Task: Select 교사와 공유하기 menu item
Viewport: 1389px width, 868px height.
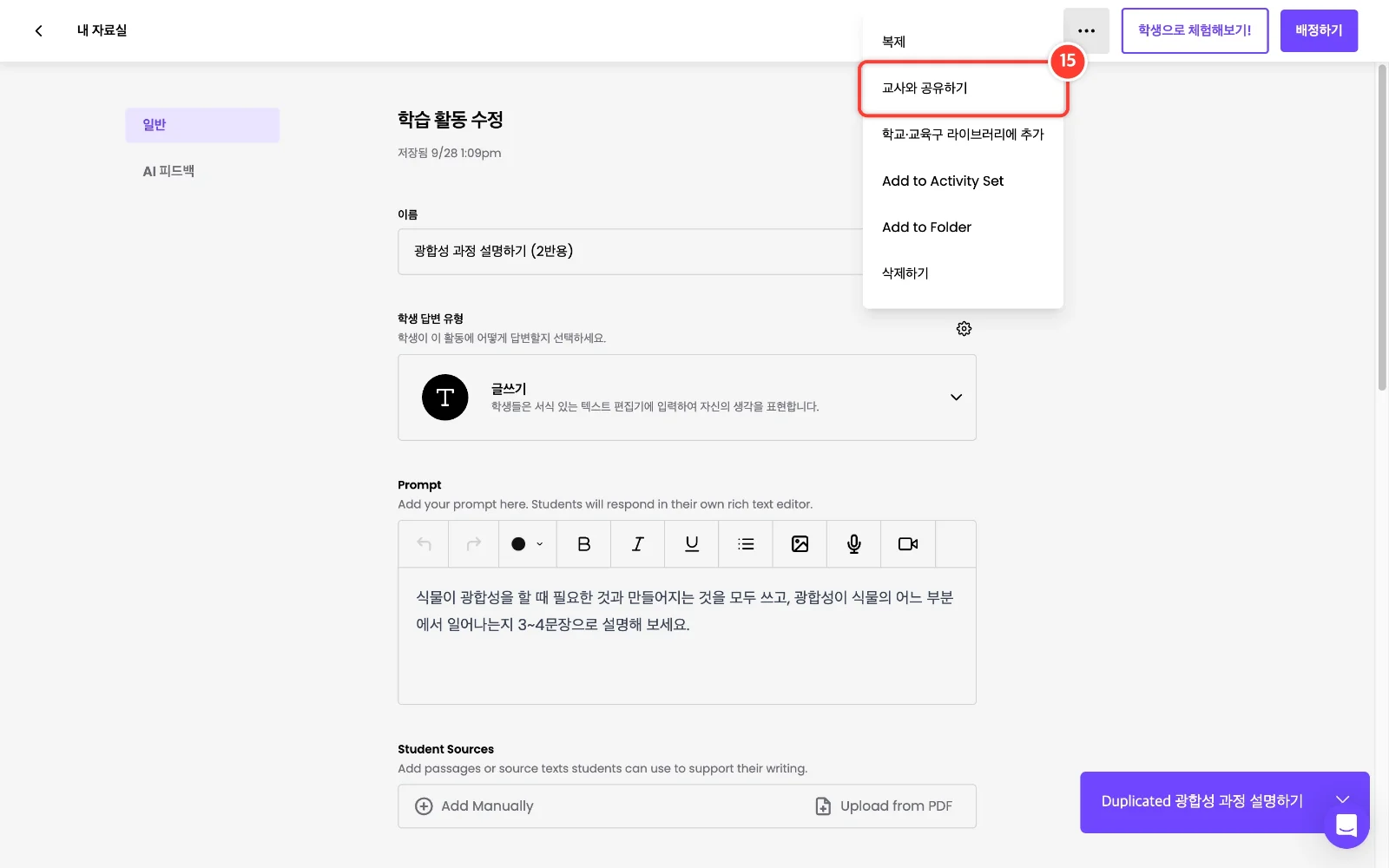Action: coord(963,88)
